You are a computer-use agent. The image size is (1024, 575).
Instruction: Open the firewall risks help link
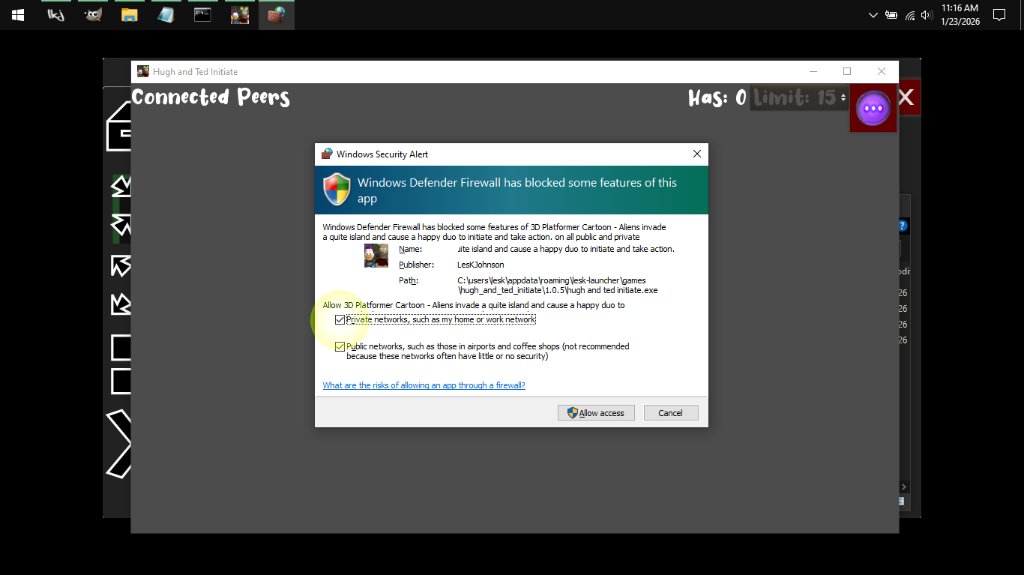tap(423, 385)
